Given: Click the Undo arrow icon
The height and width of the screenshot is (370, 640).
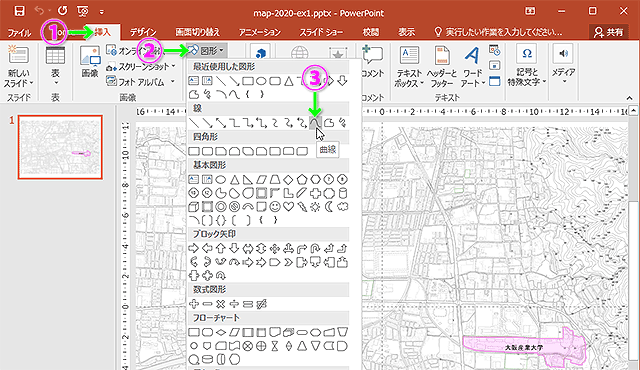Looking at the screenshot, I should pyautogui.click(x=39, y=11).
